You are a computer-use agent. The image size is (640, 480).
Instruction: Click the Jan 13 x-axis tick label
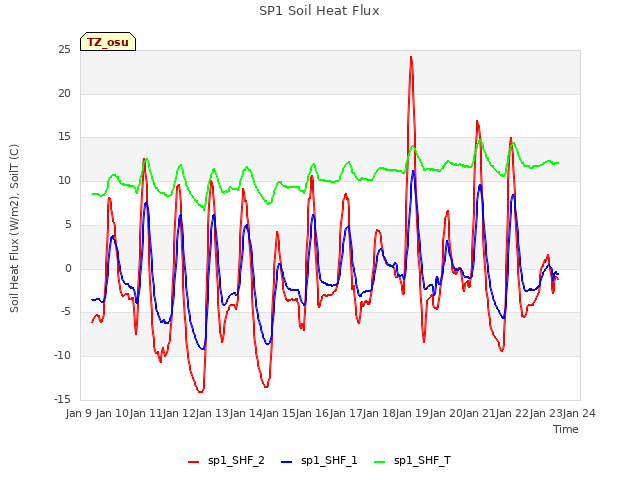(212, 413)
